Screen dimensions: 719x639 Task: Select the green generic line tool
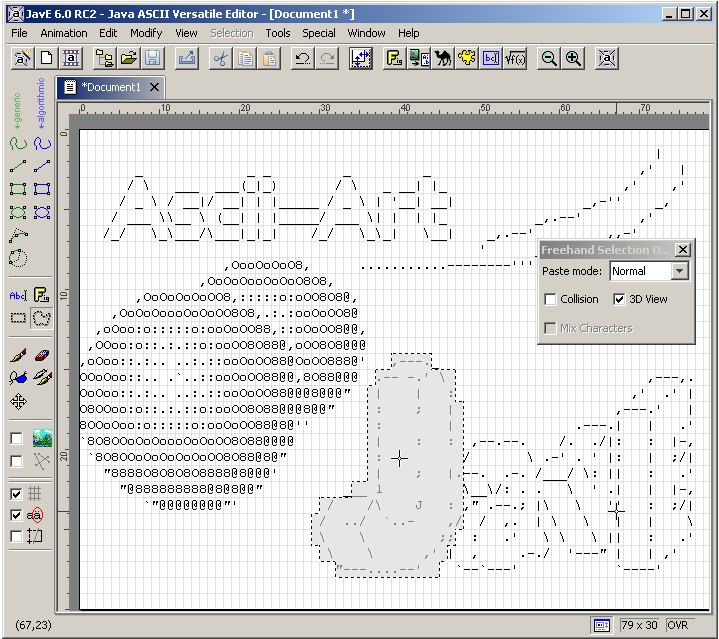click(x=18, y=166)
